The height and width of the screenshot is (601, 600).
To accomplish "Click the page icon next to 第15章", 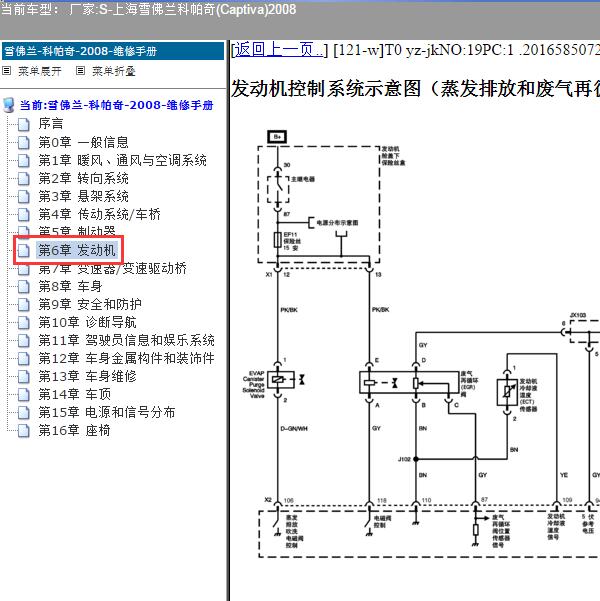I will [x=24, y=413].
